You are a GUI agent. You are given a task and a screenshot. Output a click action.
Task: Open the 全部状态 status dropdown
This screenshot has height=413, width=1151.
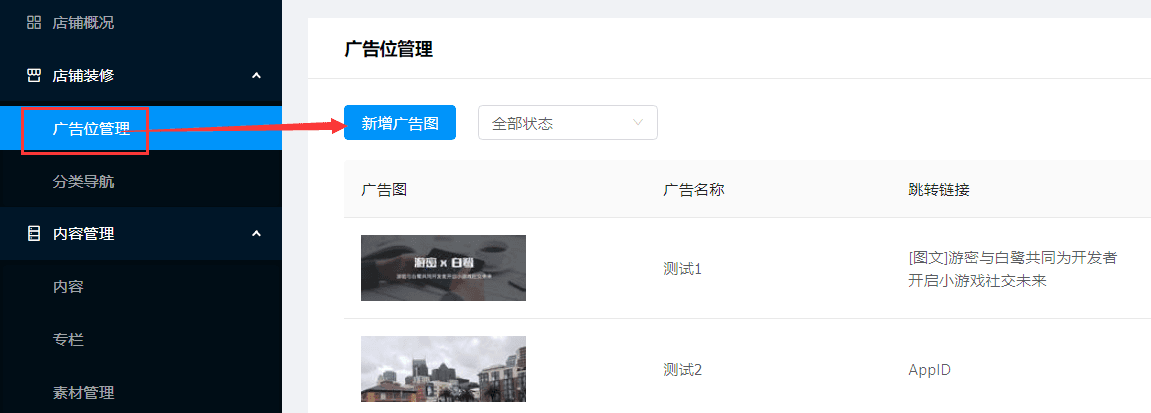[567, 123]
